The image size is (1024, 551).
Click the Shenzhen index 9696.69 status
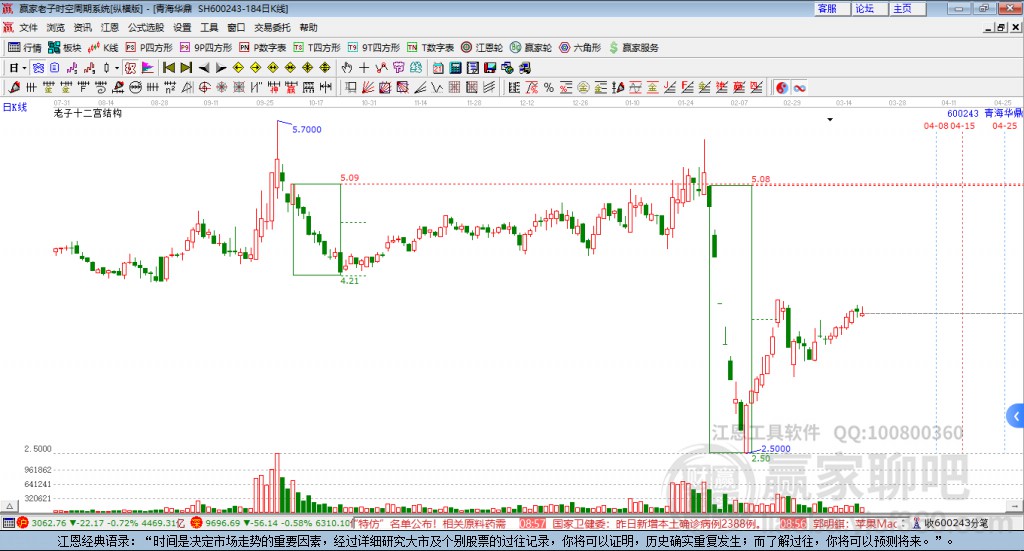click(223, 523)
